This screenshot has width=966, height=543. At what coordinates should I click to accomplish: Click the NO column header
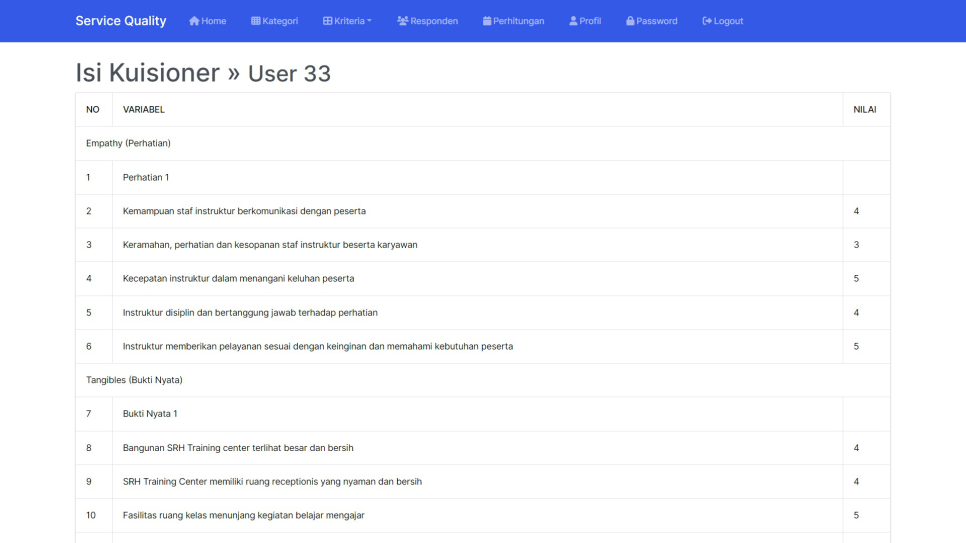(x=92, y=110)
